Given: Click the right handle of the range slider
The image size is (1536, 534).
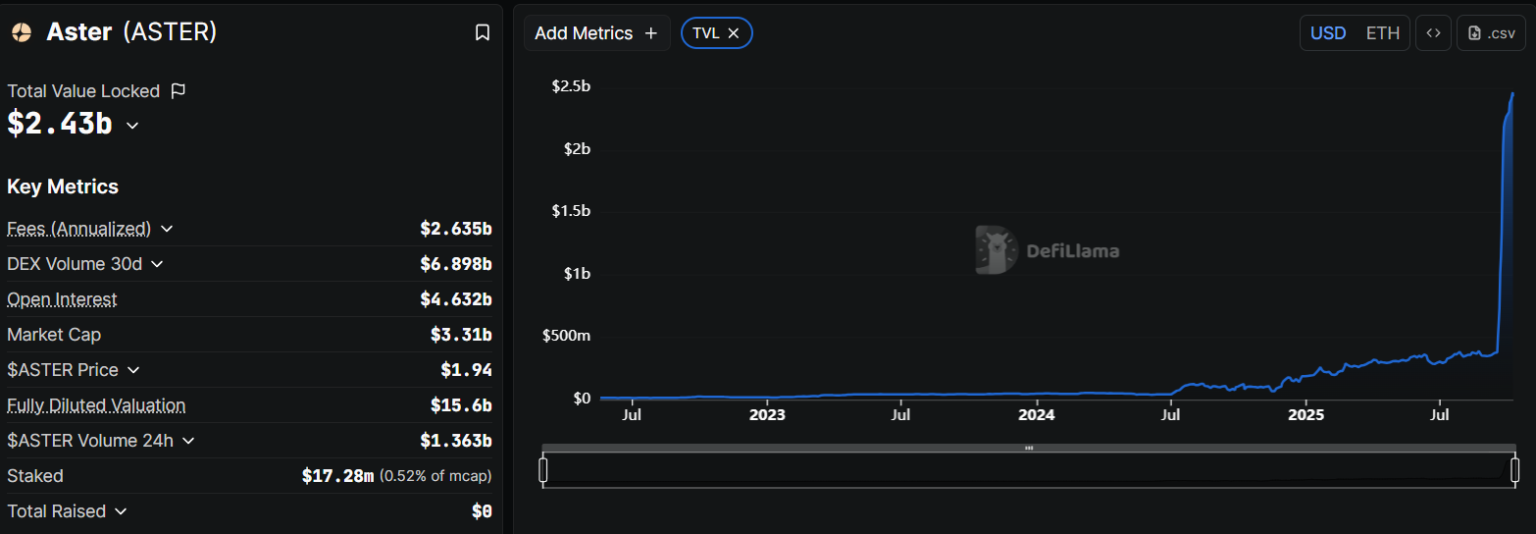Looking at the screenshot, I should [x=1515, y=470].
